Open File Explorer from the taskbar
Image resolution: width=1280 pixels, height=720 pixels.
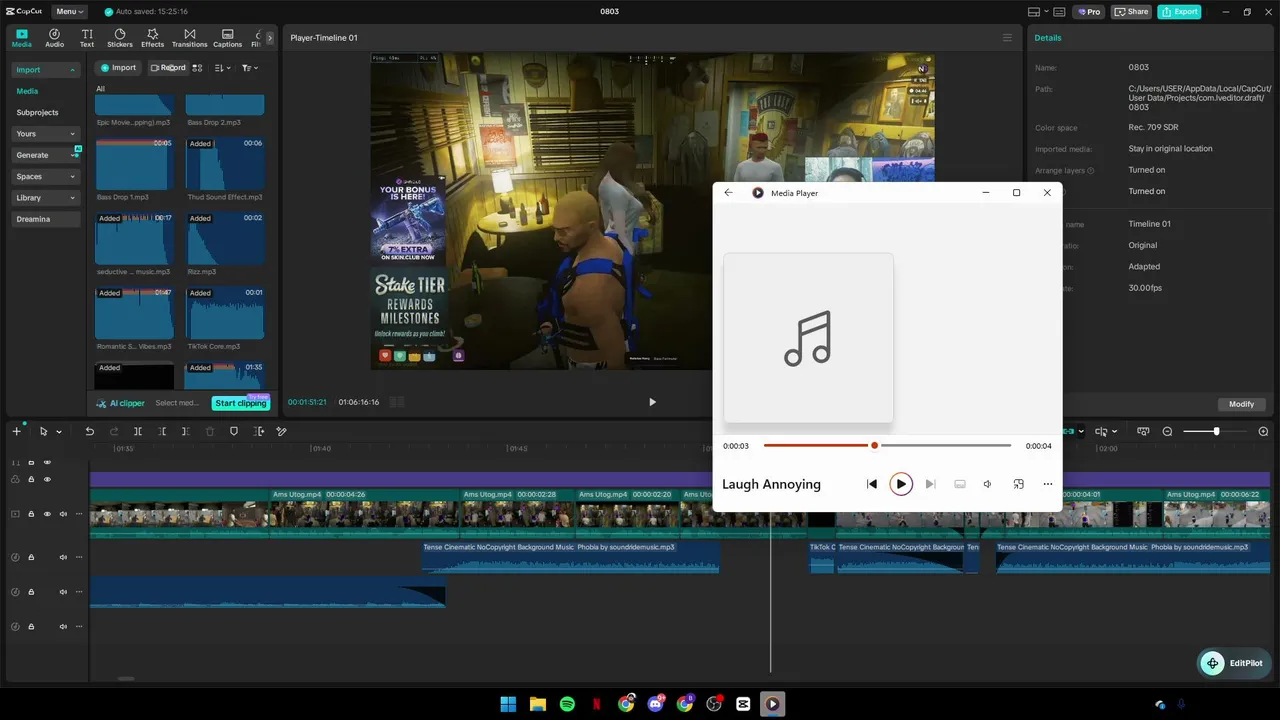point(537,704)
